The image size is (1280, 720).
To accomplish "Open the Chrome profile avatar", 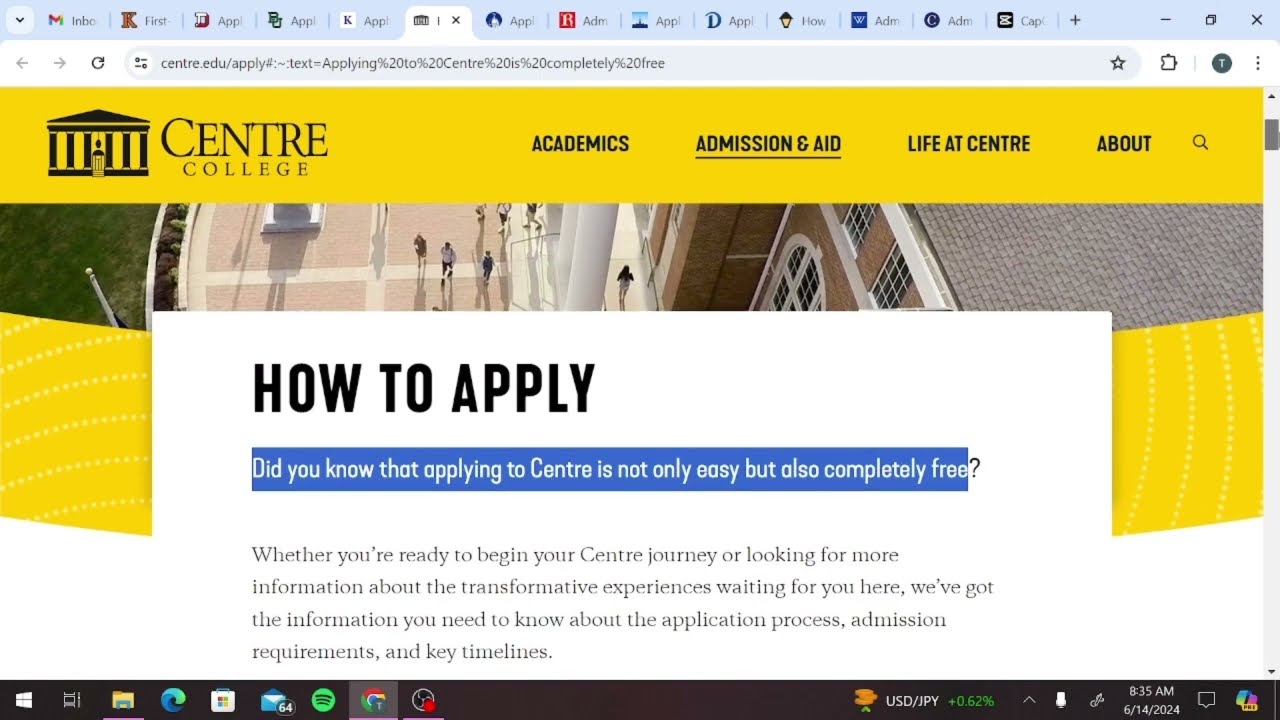I will pyautogui.click(x=1221, y=63).
